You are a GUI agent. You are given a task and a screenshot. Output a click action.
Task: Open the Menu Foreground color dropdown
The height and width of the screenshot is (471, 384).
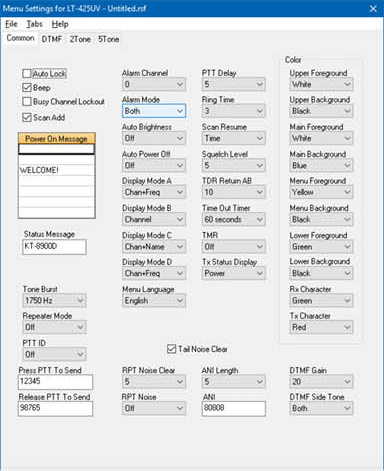pos(321,192)
